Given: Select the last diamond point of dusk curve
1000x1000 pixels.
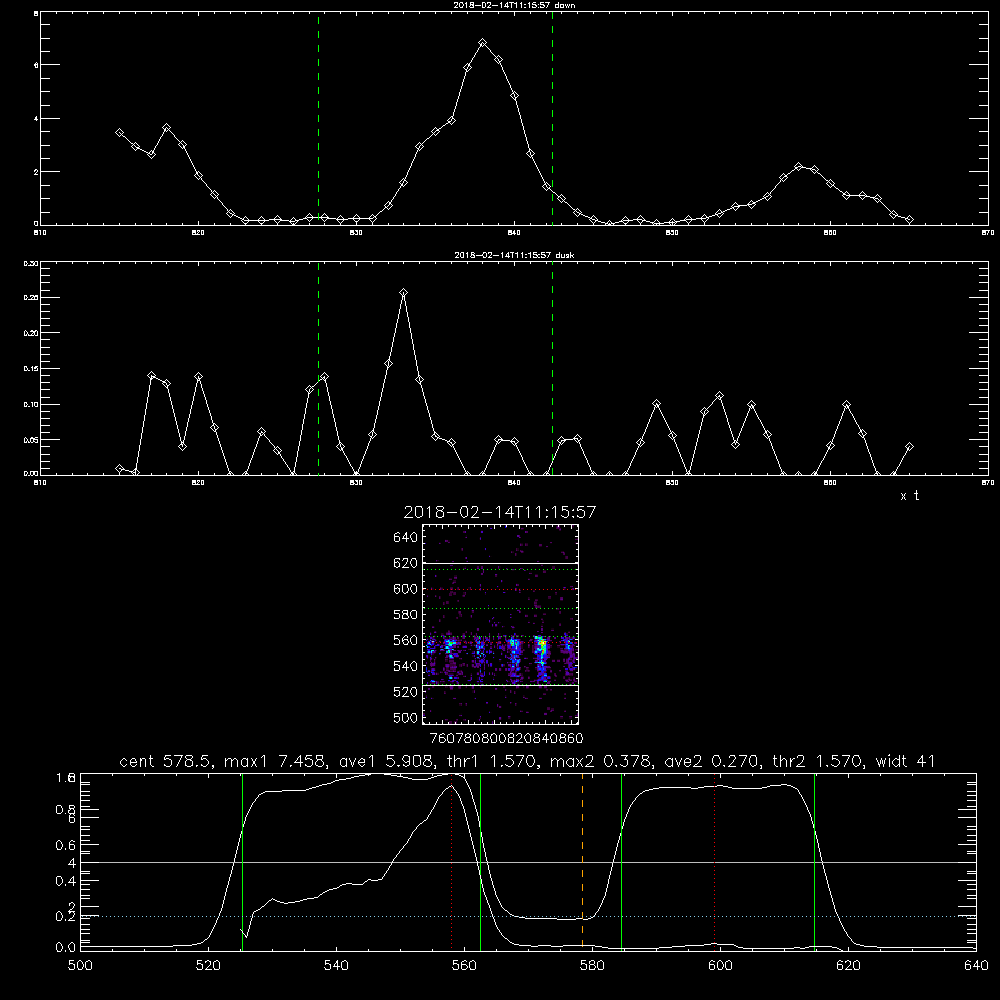Looking at the screenshot, I should pos(909,446).
